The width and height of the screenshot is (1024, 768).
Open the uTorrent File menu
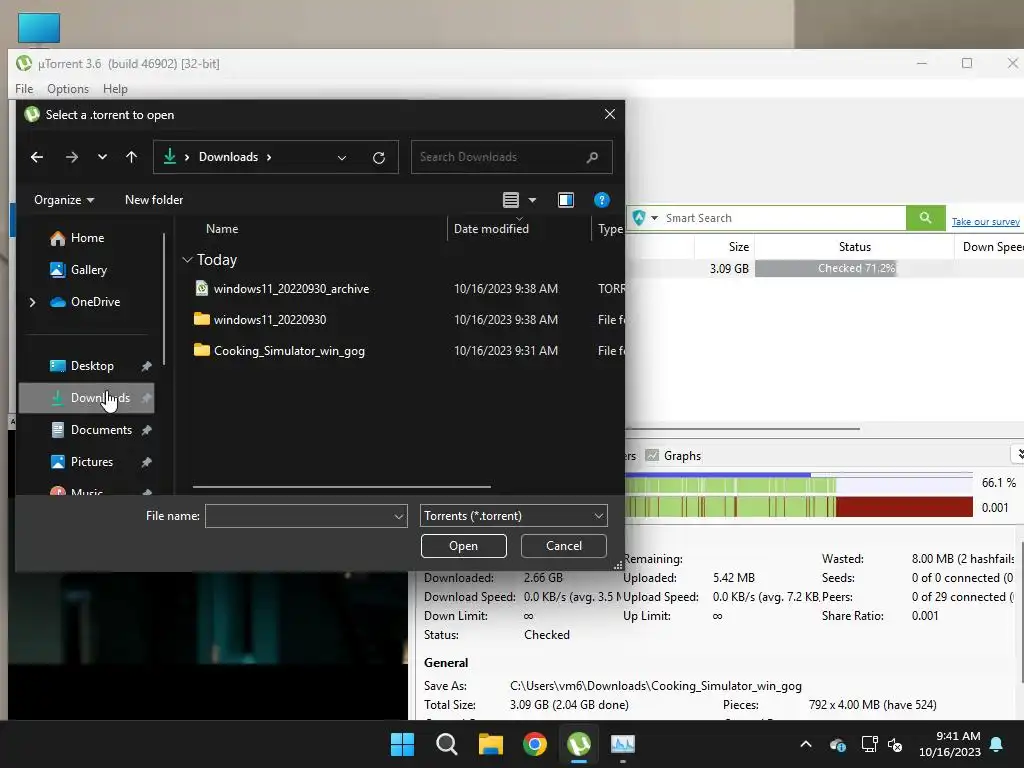pyautogui.click(x=24, y=89)
